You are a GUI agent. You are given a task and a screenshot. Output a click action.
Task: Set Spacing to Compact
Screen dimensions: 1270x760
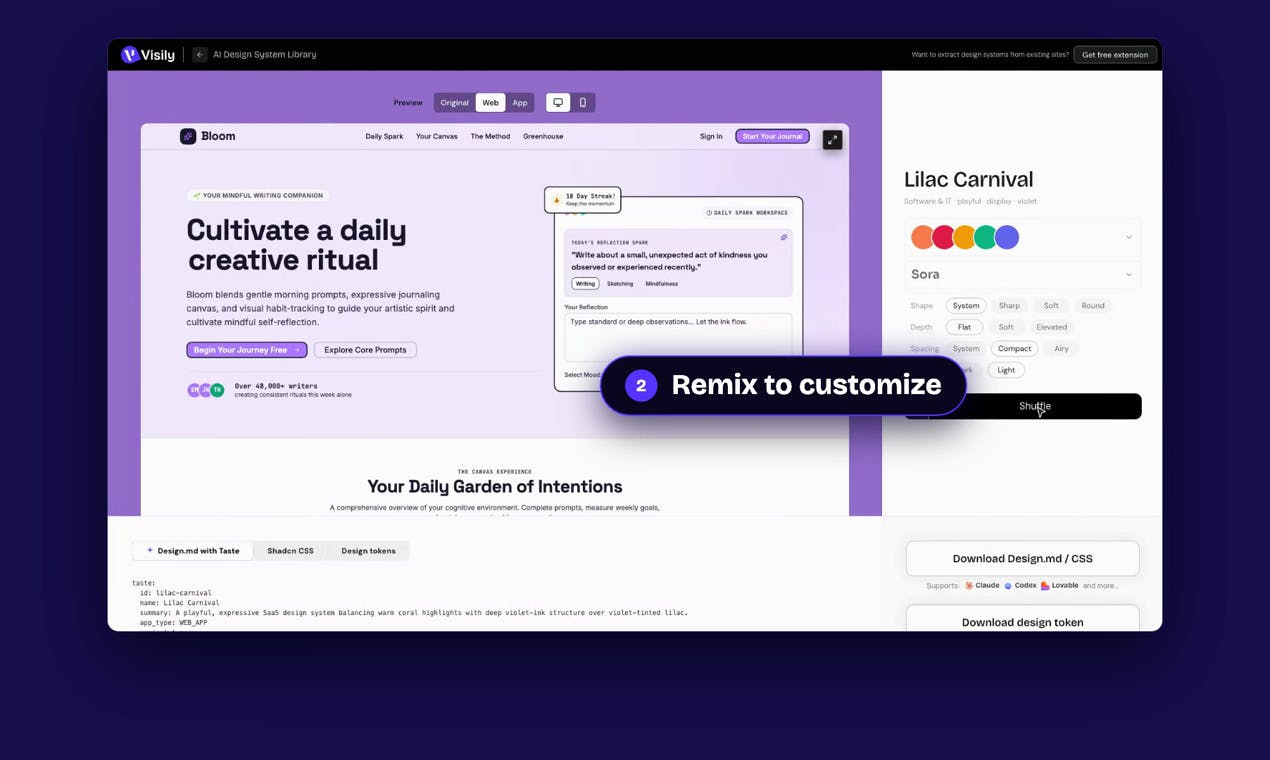(x=1014, y=349)
